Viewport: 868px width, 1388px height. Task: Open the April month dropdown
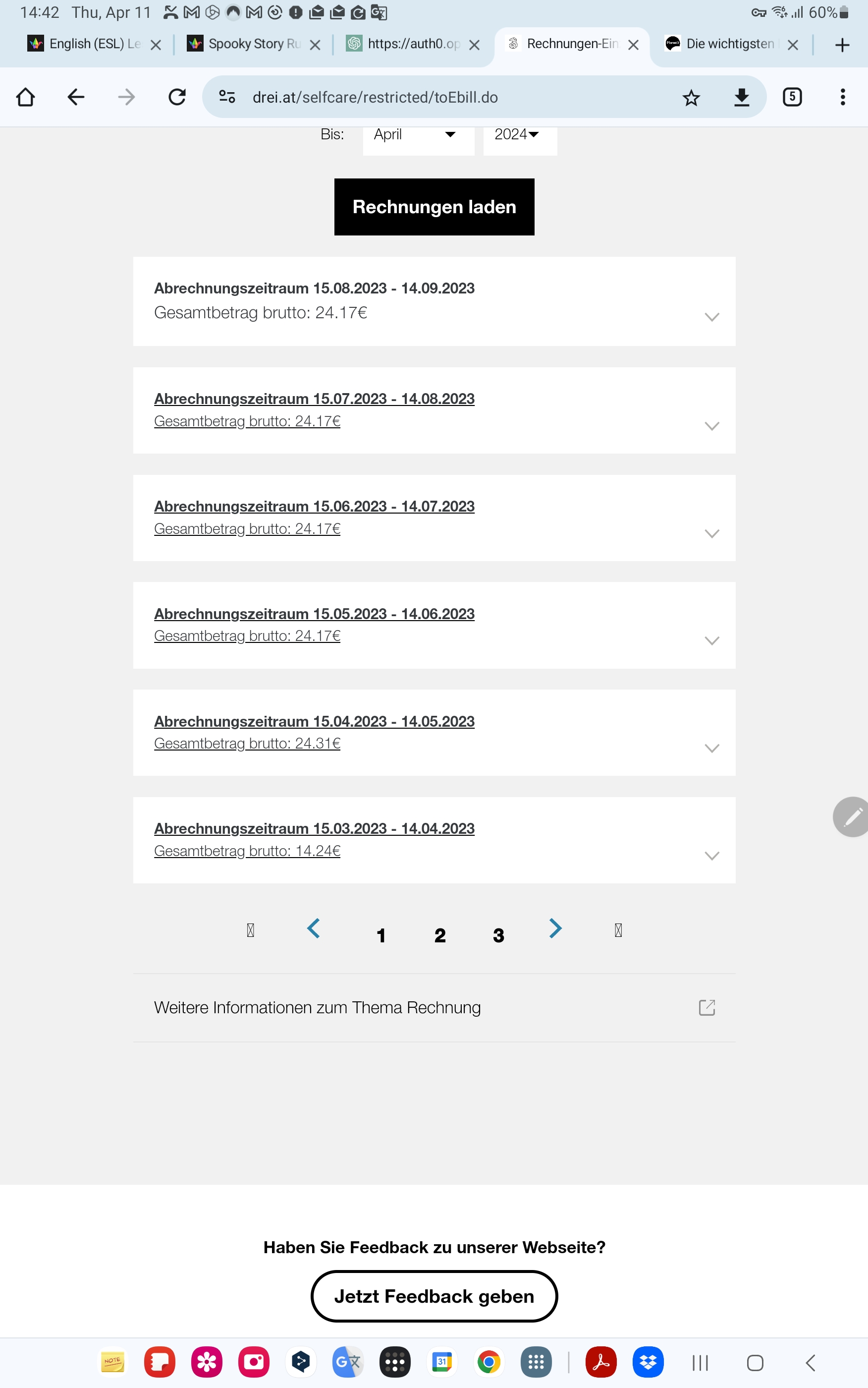coord(418,135)
